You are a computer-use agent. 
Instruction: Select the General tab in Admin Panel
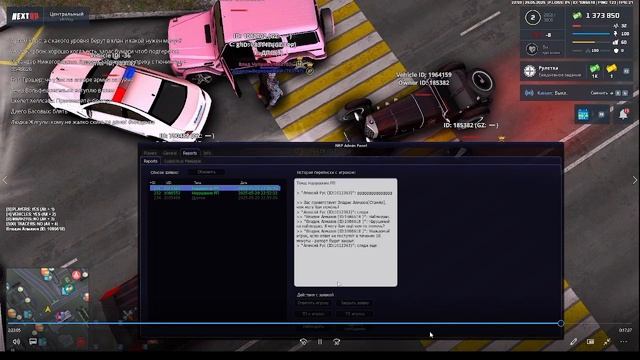click(170, 153)
